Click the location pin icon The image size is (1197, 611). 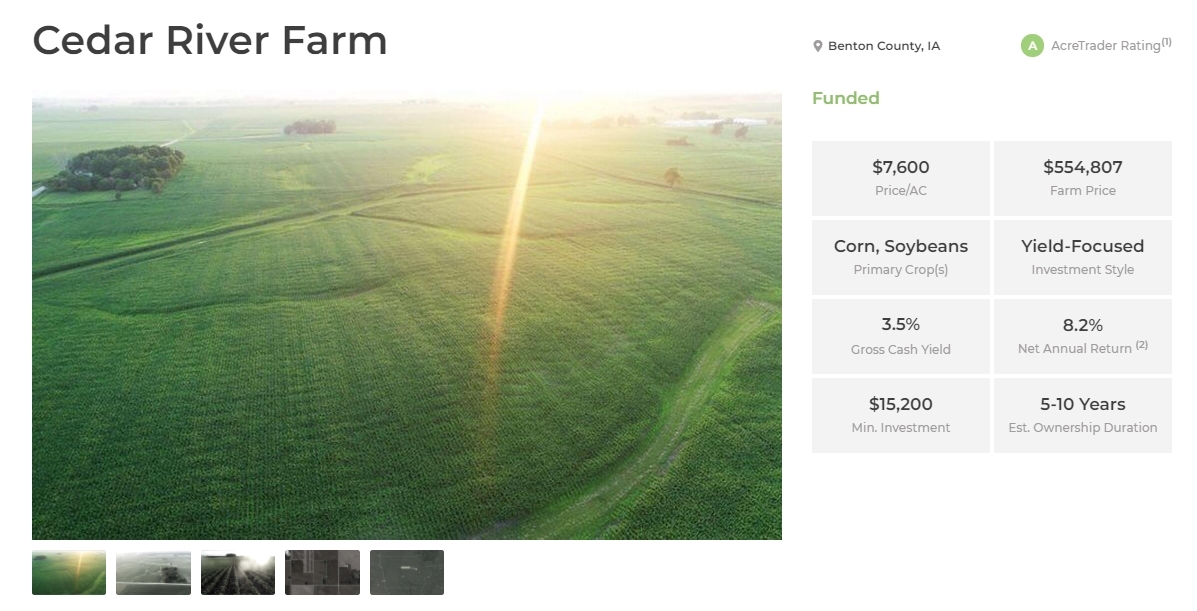[818, 47]
